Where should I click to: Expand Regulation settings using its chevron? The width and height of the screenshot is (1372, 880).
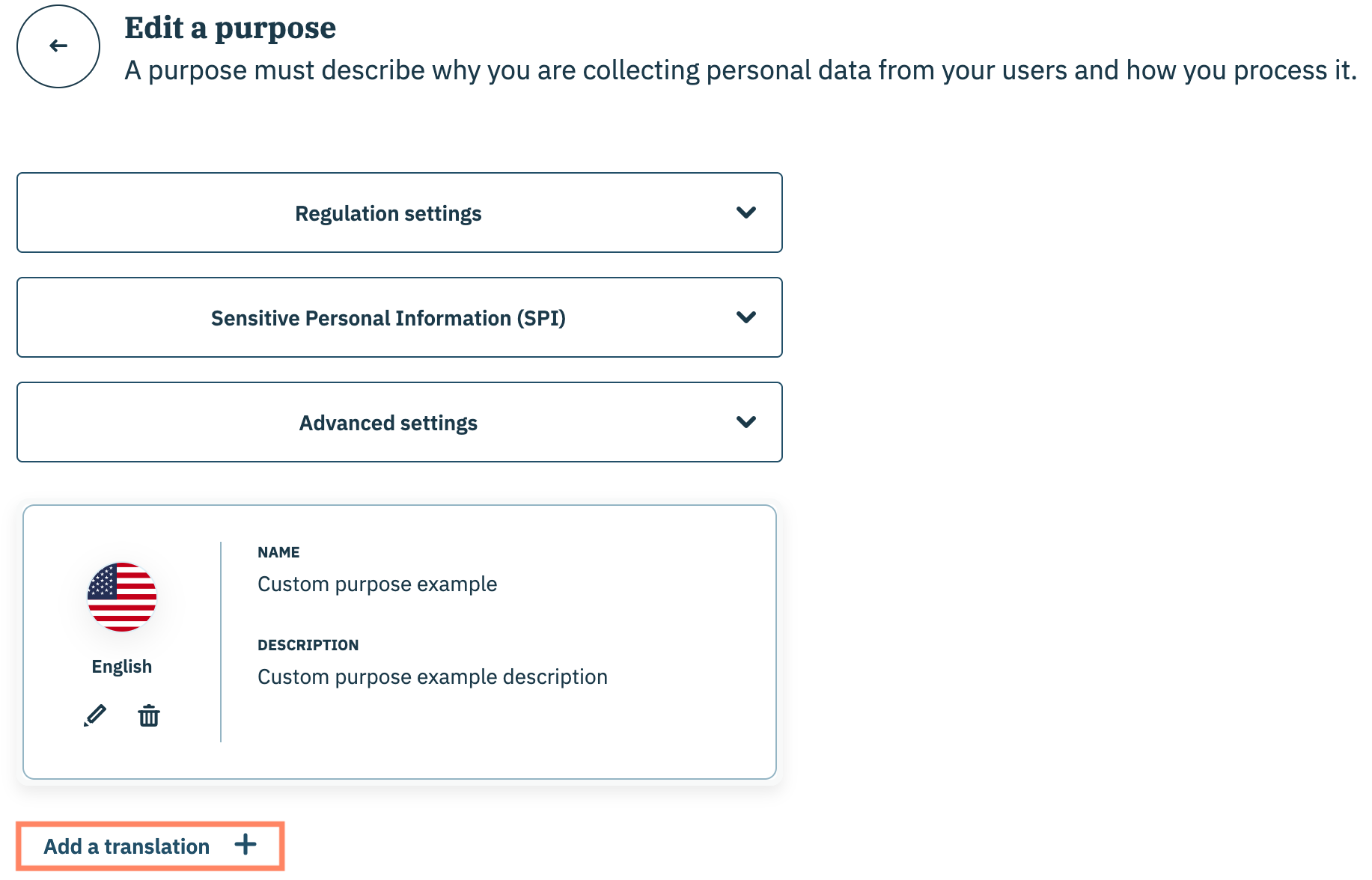(746, 213)
